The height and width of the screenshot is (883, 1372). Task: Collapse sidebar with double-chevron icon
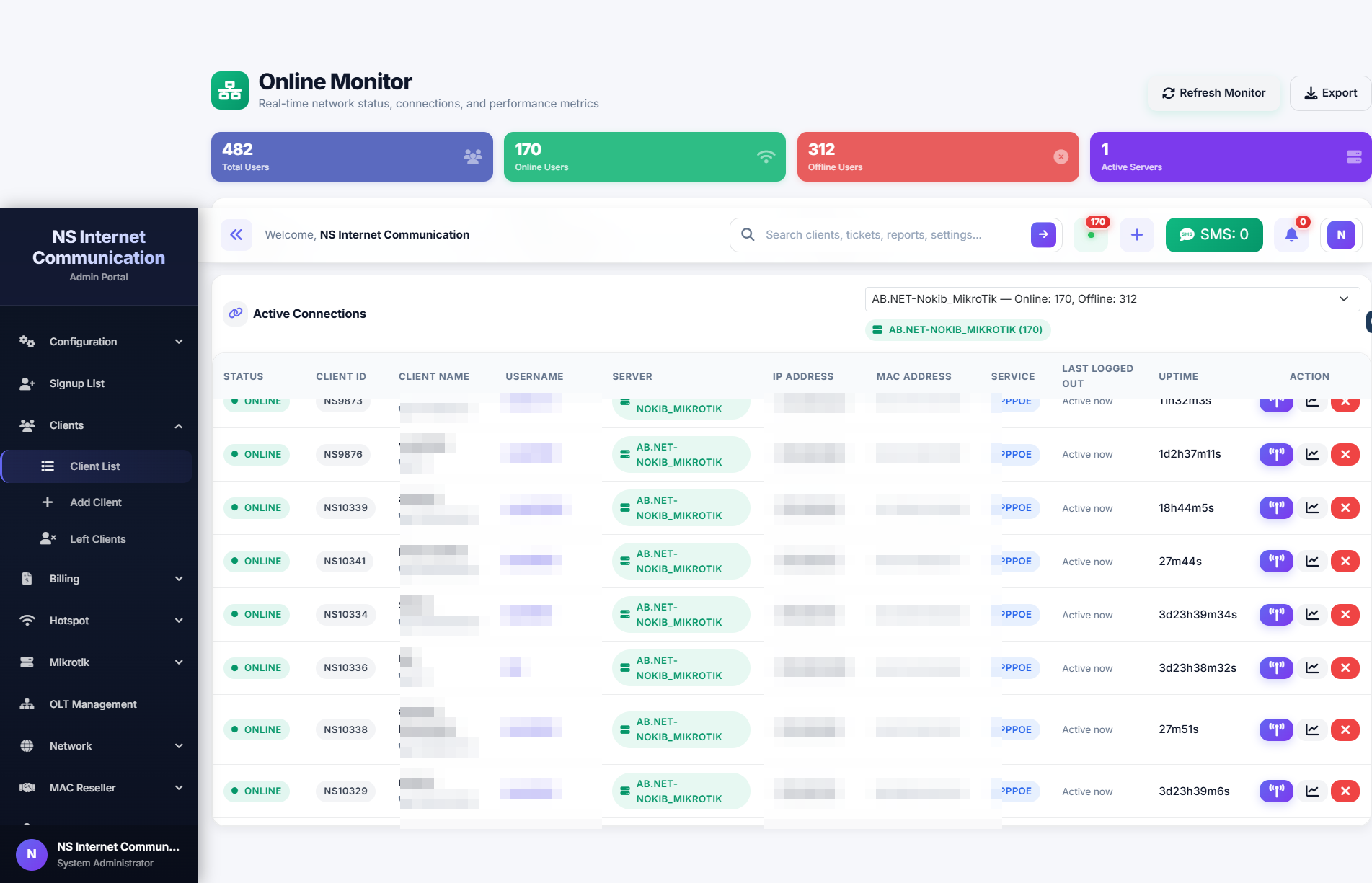(x=236, y=235)
